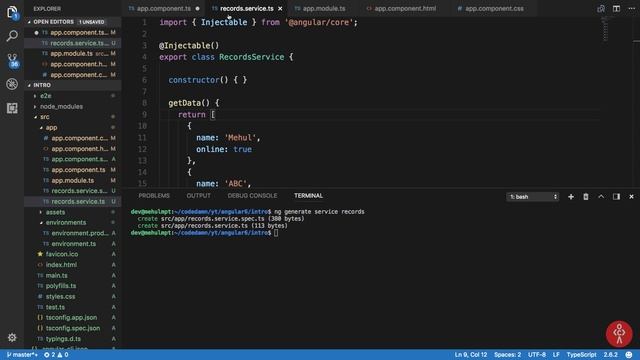Open the Explorer view in activity bar

(x=12, y=12)
